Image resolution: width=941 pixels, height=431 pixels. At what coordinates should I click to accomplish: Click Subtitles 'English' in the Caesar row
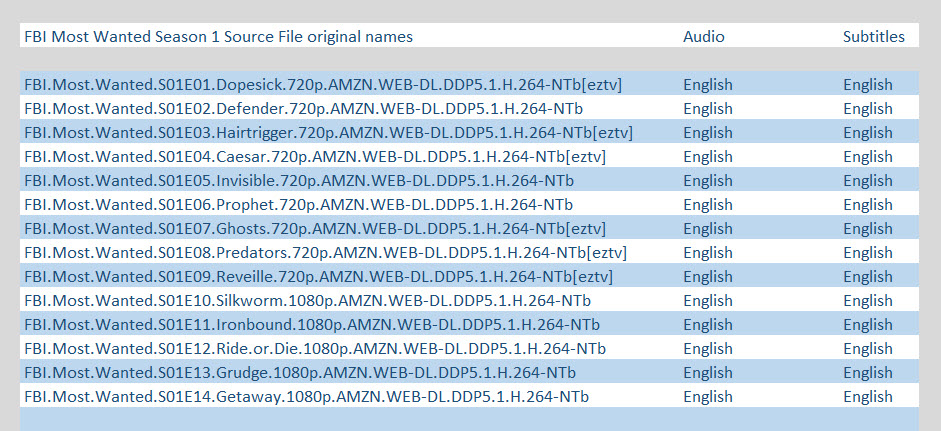(868, 157)
